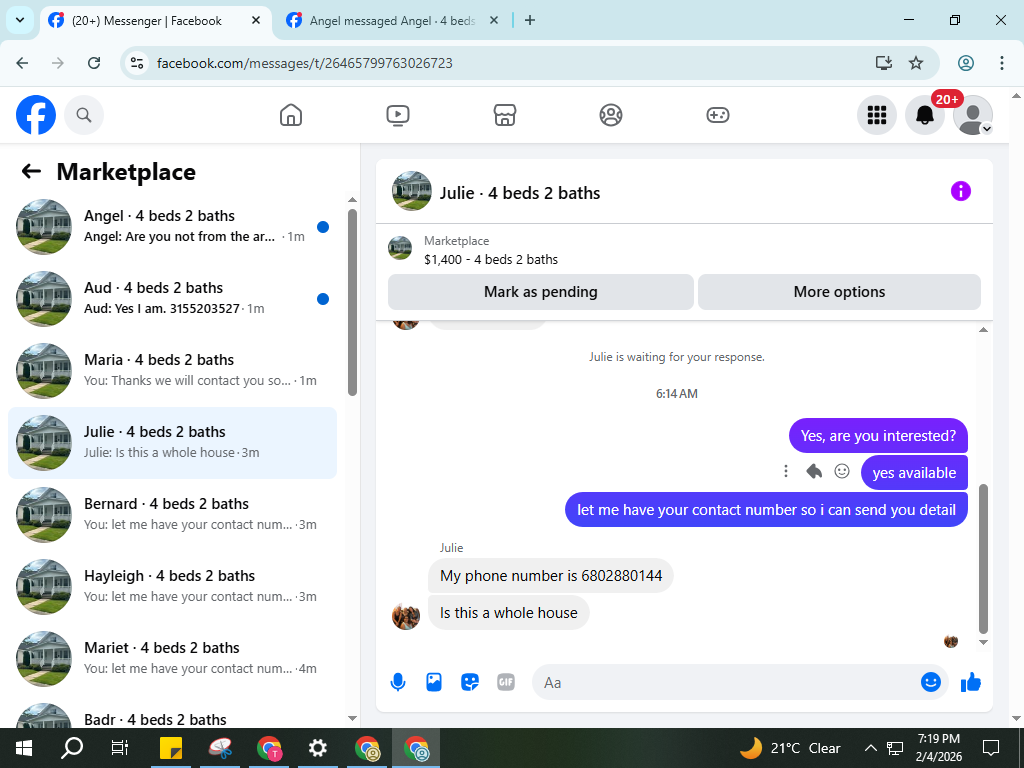Switch to Messenger | Facebook tab
Viewport: 1024px width, 768px height.
146,20
